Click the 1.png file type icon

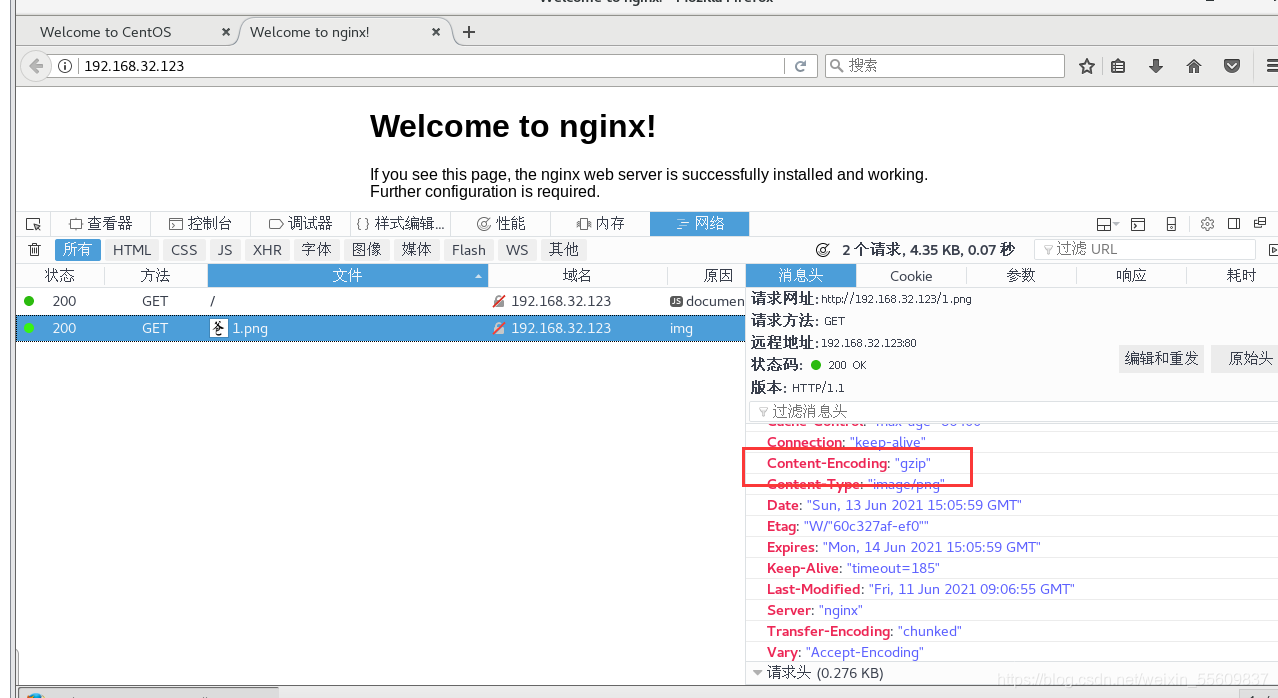pyautogui.click(x=218, y=328)
